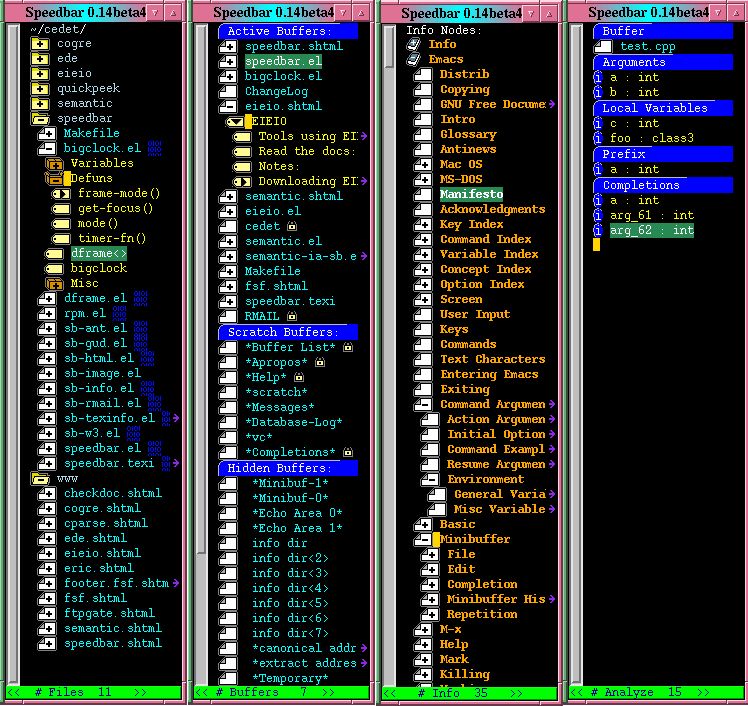Image resolution: width=748 pixels, height=706 pixels.
Task: Jump to the frame-mode() function tag
Action: point(119,193)
